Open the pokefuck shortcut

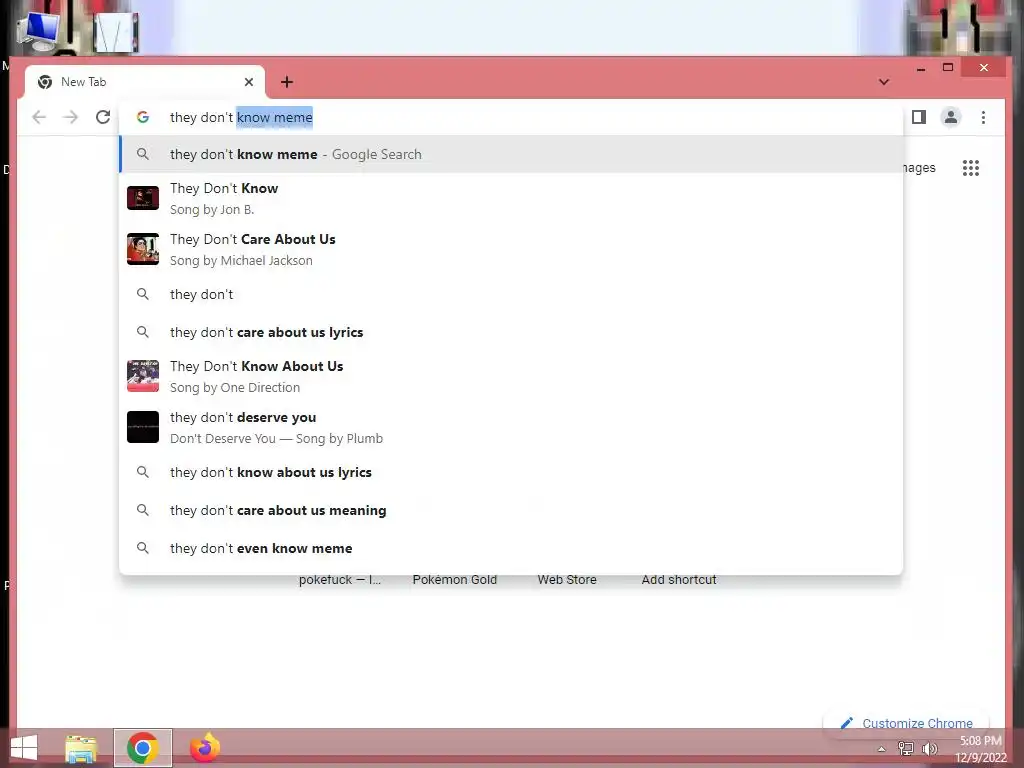(340, 579)
